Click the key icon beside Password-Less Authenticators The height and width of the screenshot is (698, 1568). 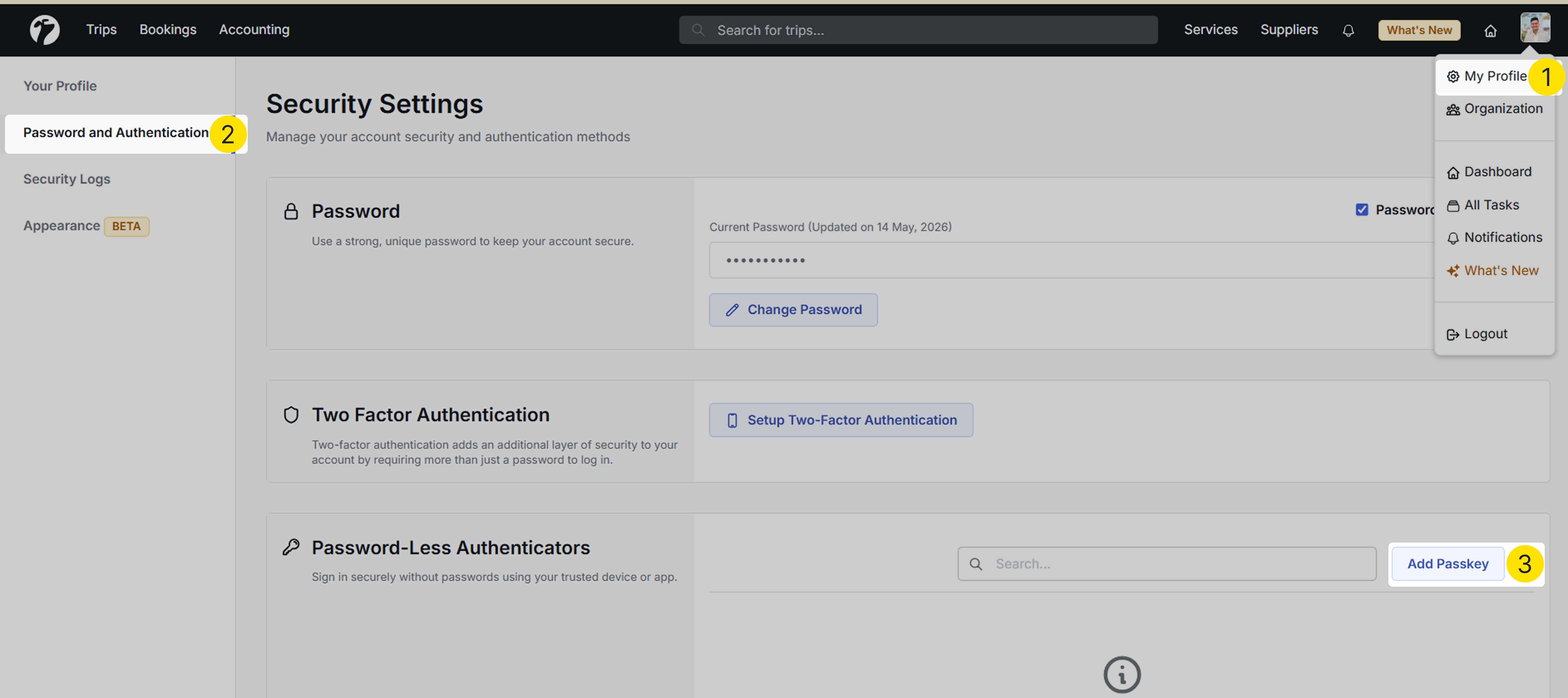(x=291, y=547)
